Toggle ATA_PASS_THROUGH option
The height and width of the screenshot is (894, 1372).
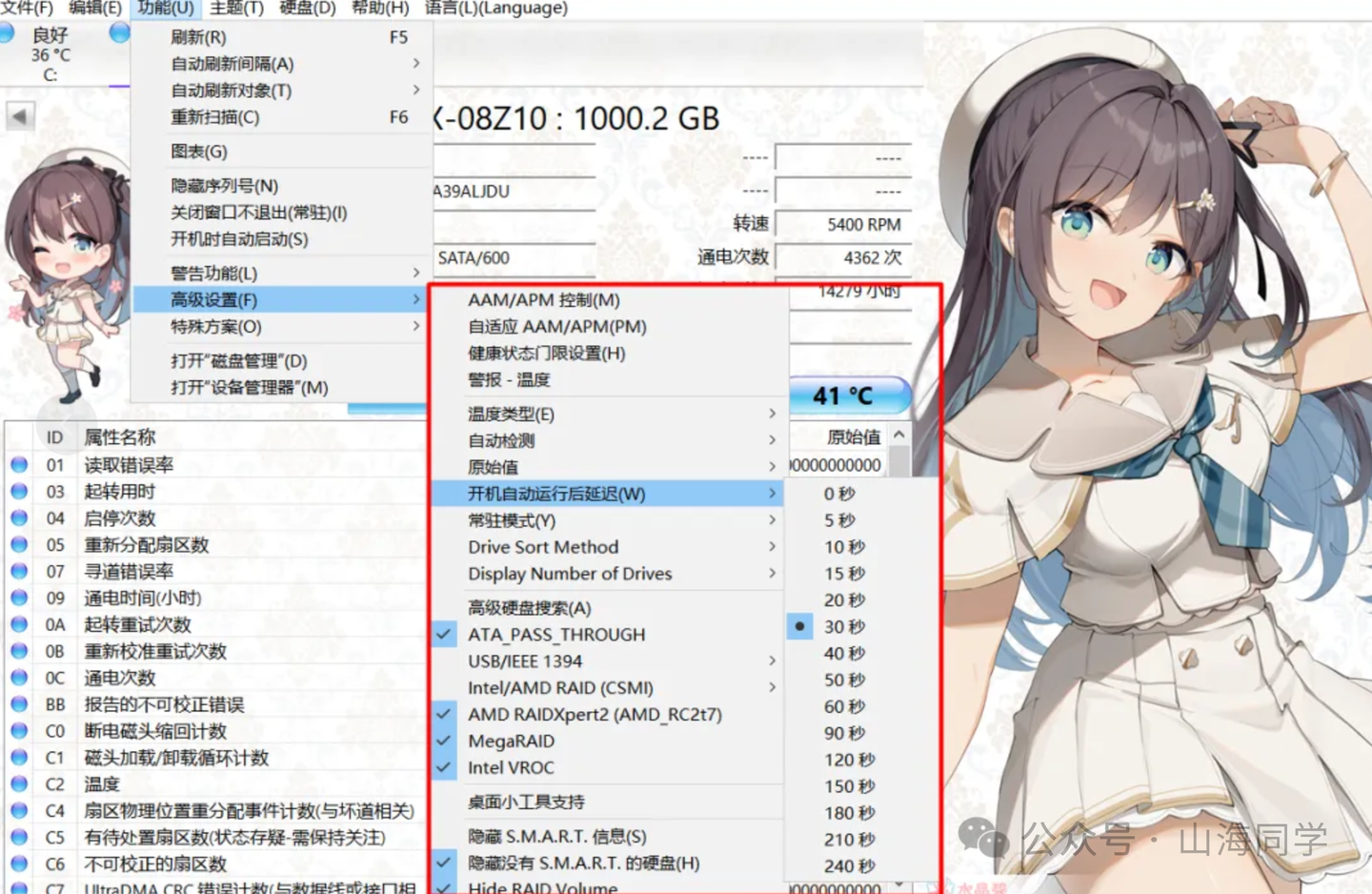607,634
